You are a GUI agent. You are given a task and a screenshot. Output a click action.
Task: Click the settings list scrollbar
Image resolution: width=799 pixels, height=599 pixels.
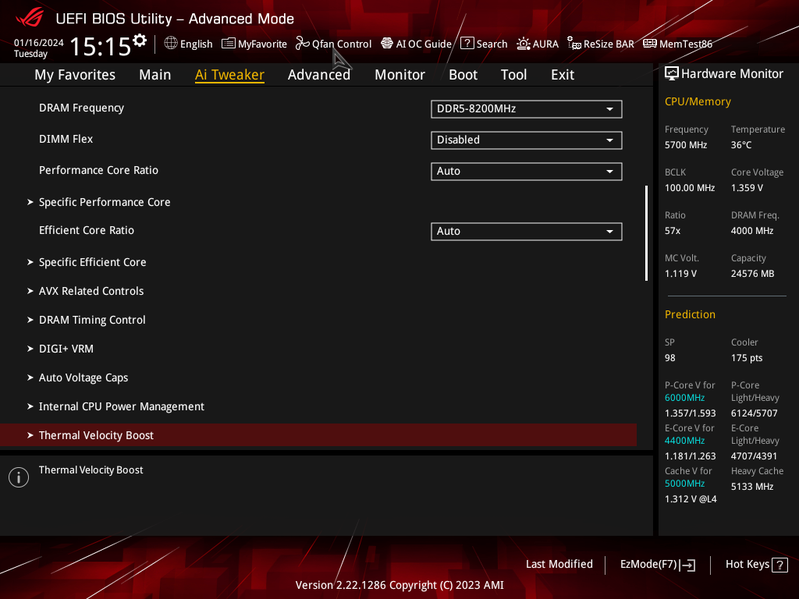646,233
